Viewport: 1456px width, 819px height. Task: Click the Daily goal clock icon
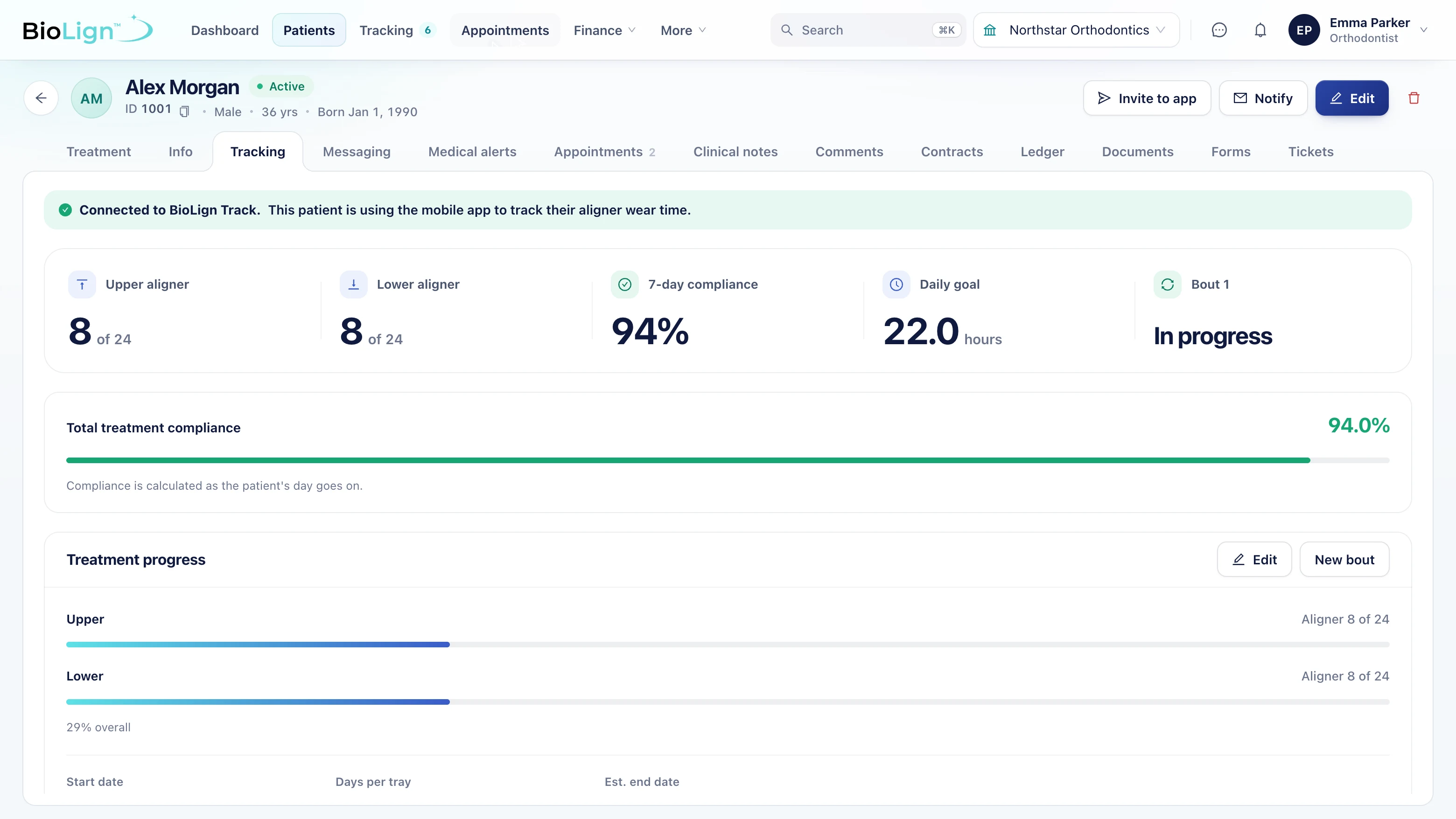coord(896,284)
